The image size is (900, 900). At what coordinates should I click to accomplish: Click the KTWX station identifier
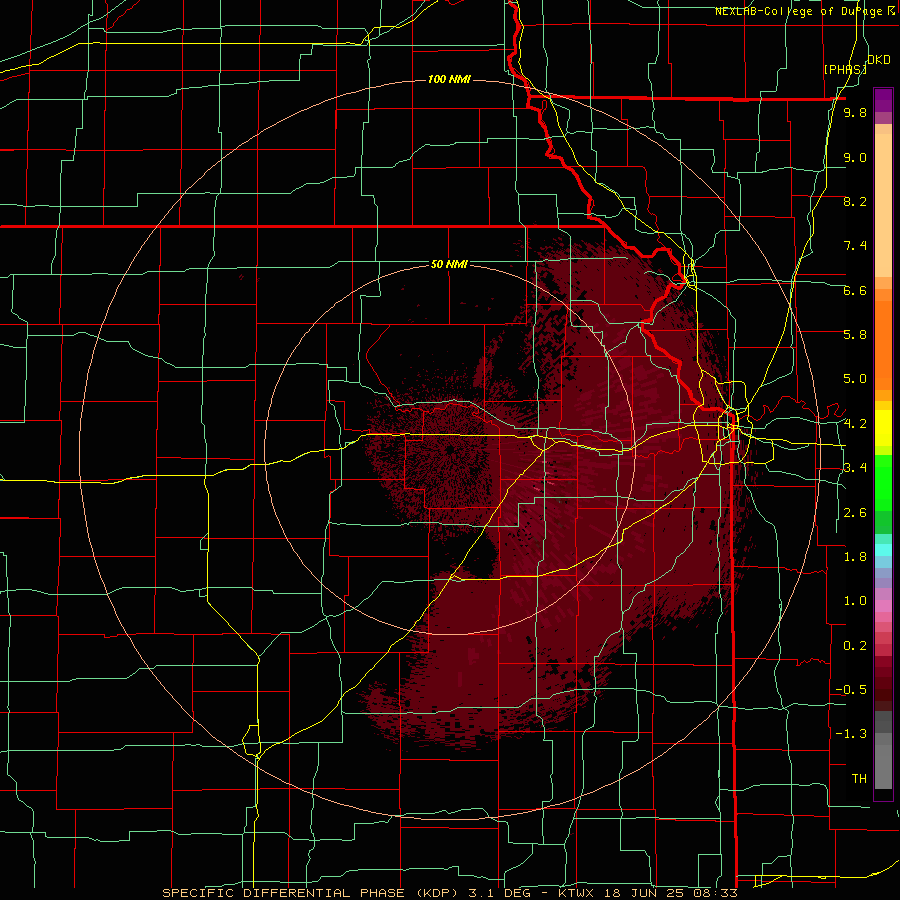point(576,893)
